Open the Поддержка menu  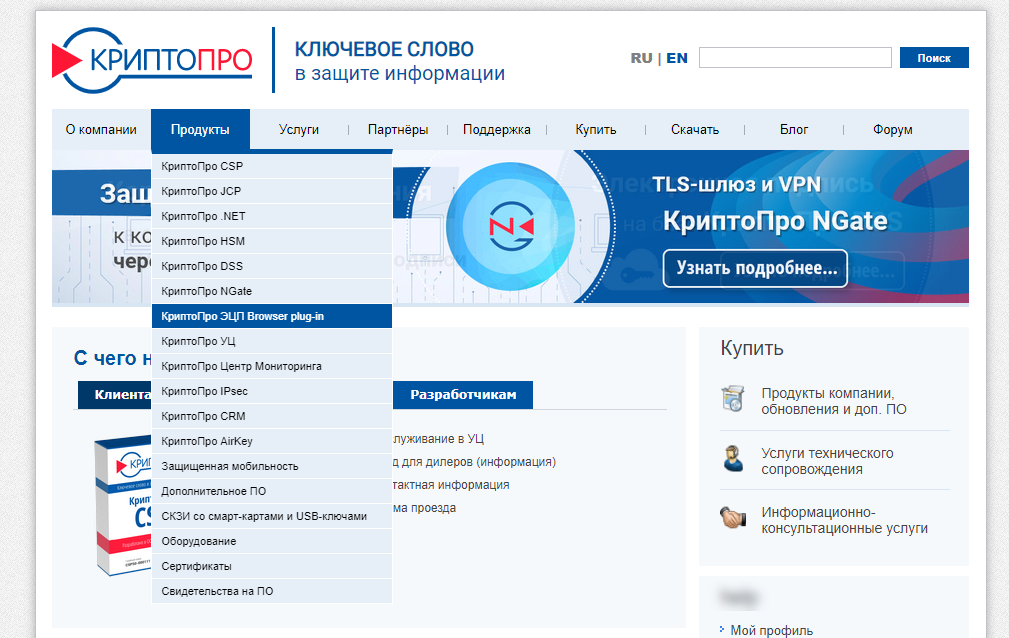pyautogui.click(x=497, y=129)
